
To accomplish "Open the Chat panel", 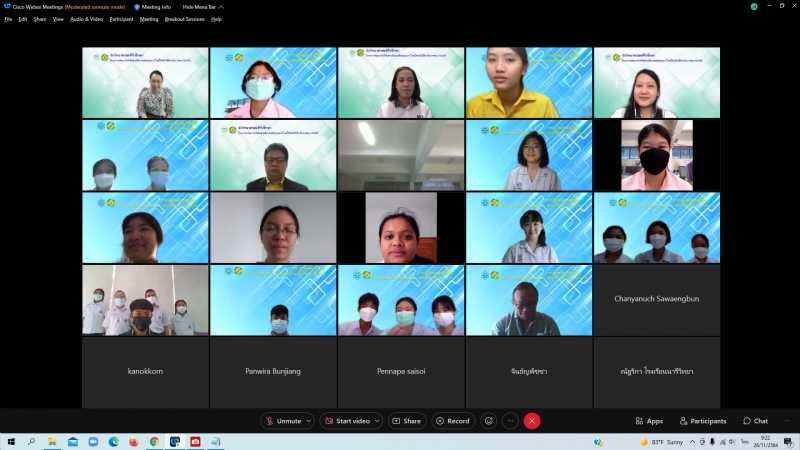I will [x=755, y=421].
